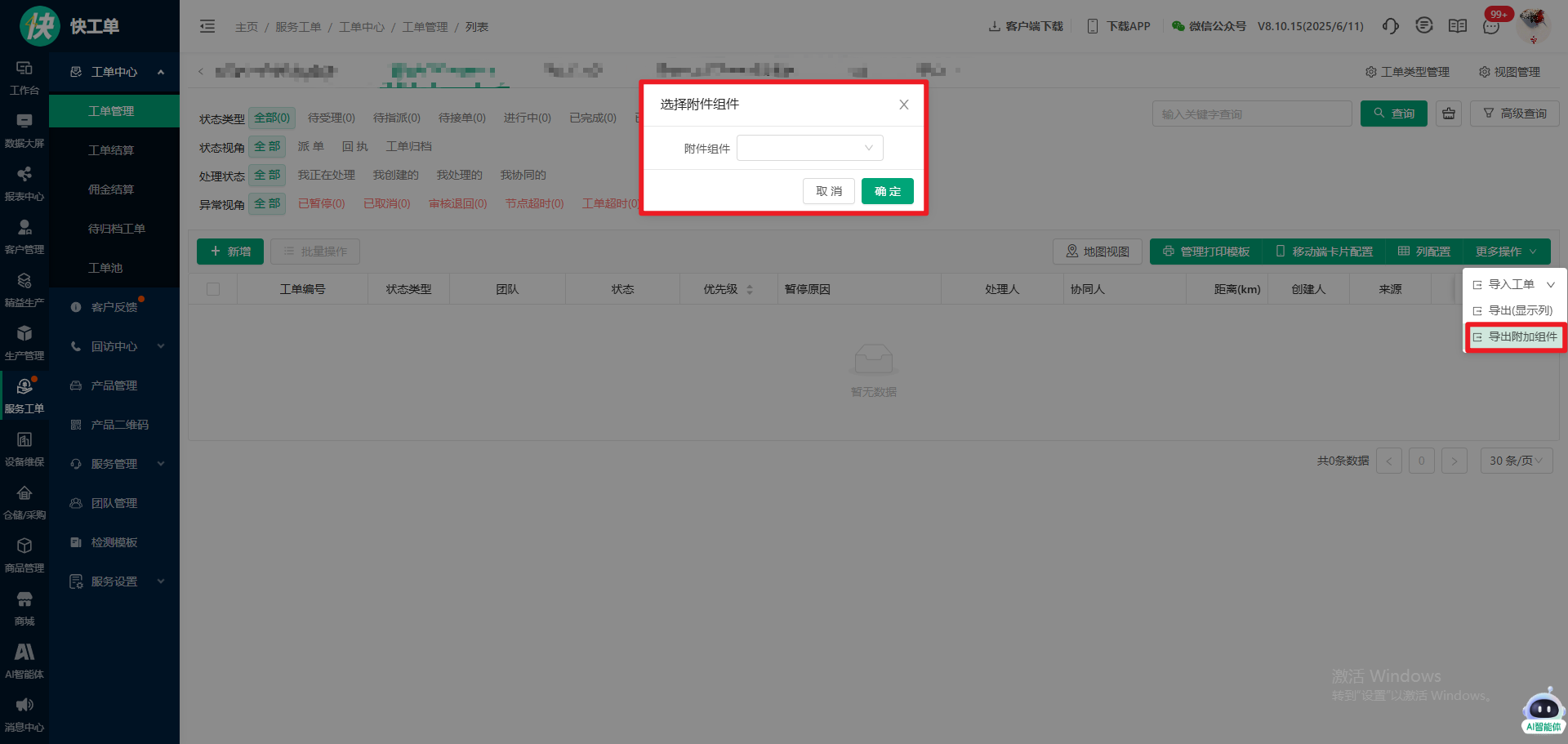This screenshot has width=1568, height=744.
Task: Click the collapse sidebar hamburger icon
Action: click(207, 27)
